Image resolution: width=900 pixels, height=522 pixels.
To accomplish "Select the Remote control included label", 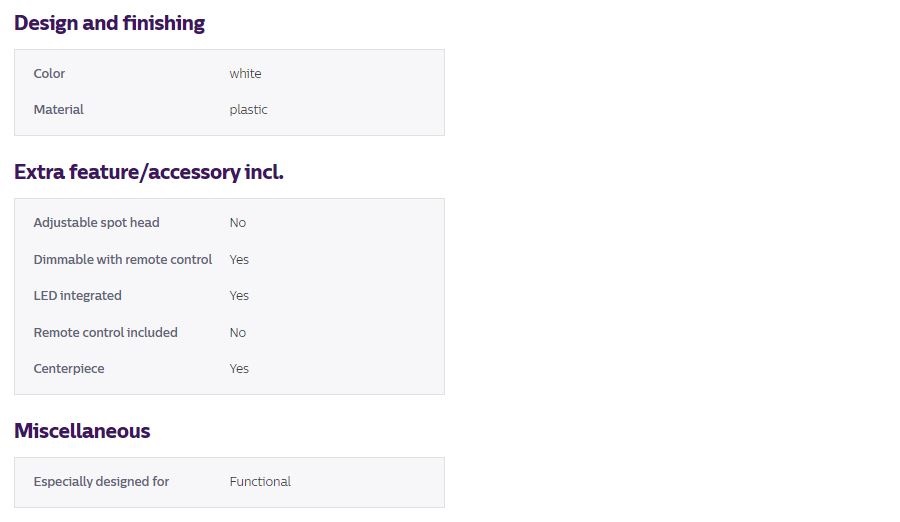I will coord(106,332).
